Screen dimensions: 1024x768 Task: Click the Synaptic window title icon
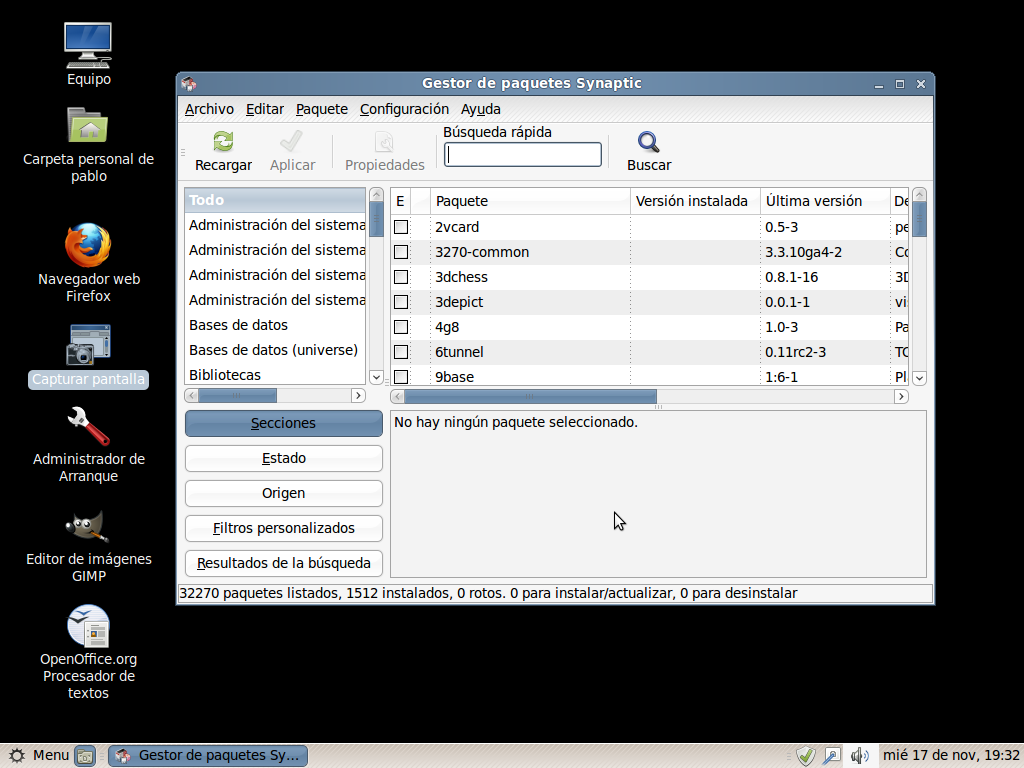[x=189, y=84]
